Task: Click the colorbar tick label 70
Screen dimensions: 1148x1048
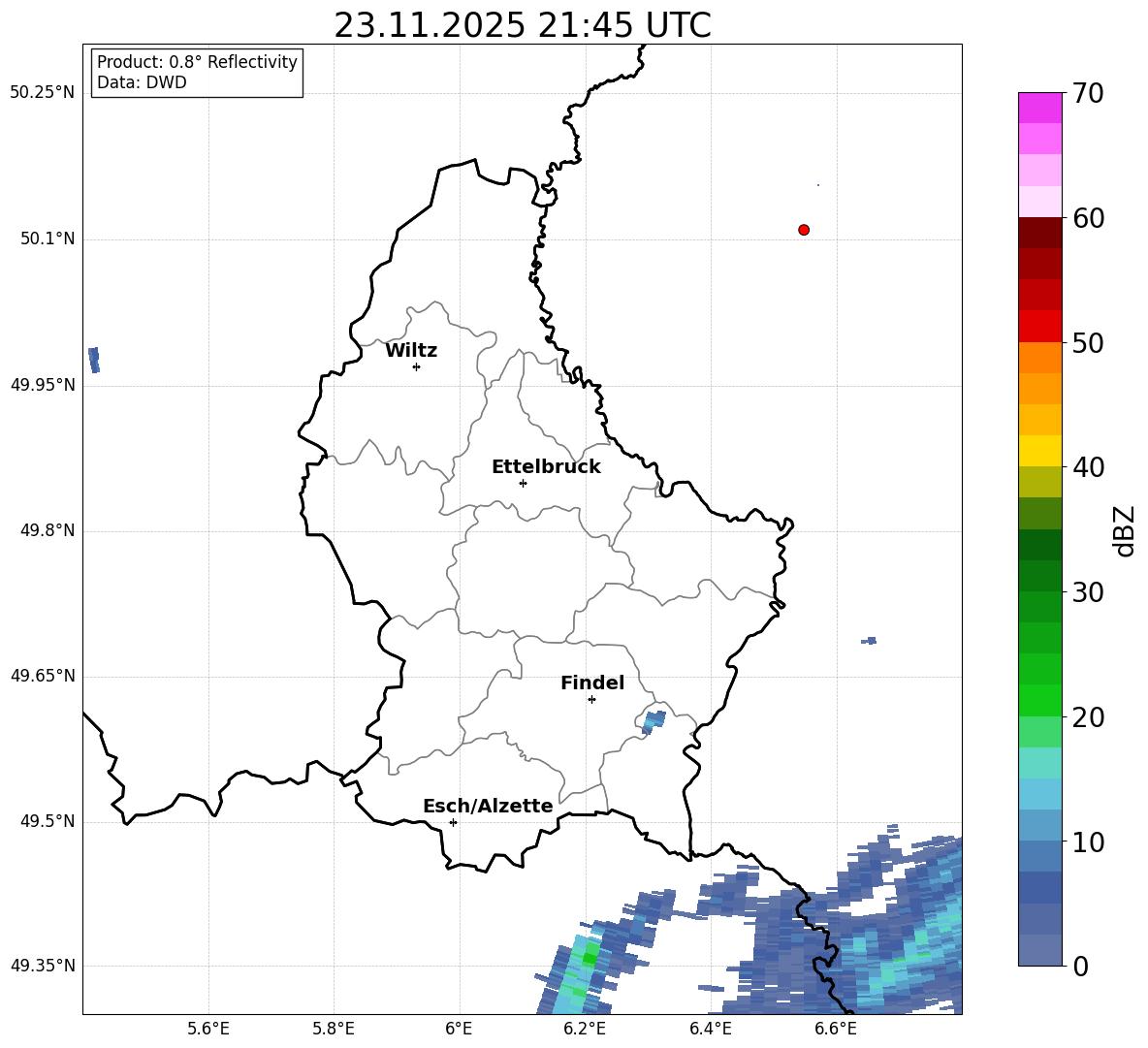Action: [1088, 93]
